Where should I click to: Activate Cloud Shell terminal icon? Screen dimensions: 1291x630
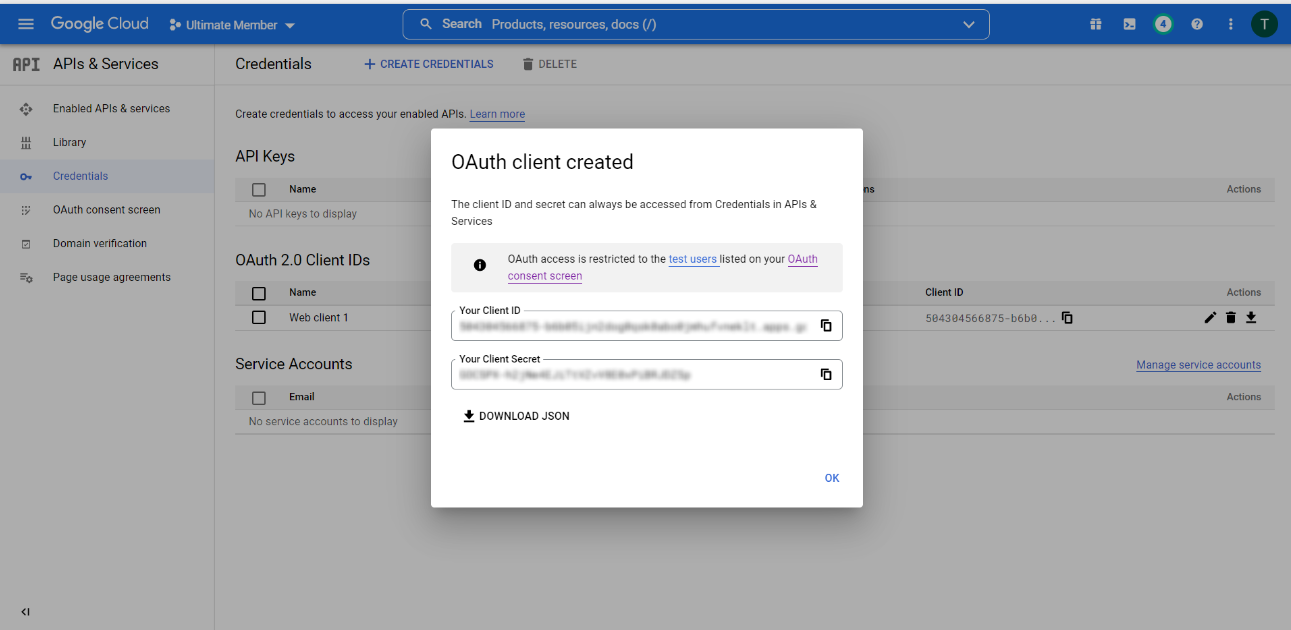click(x=1129, y=24)
